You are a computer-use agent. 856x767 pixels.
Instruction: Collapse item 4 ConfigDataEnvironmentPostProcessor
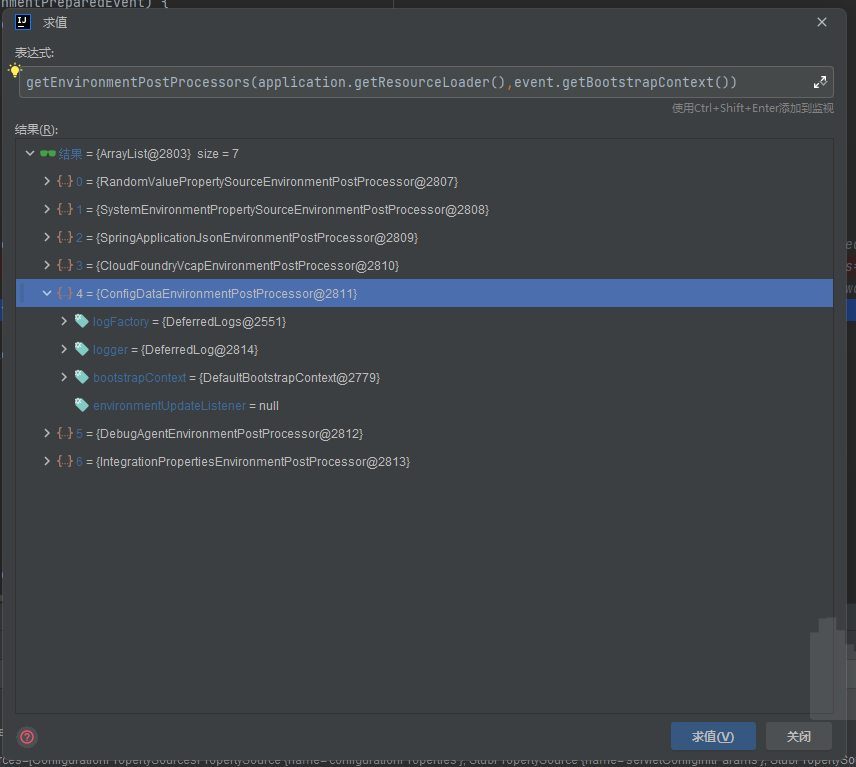(x=46, y=293)
